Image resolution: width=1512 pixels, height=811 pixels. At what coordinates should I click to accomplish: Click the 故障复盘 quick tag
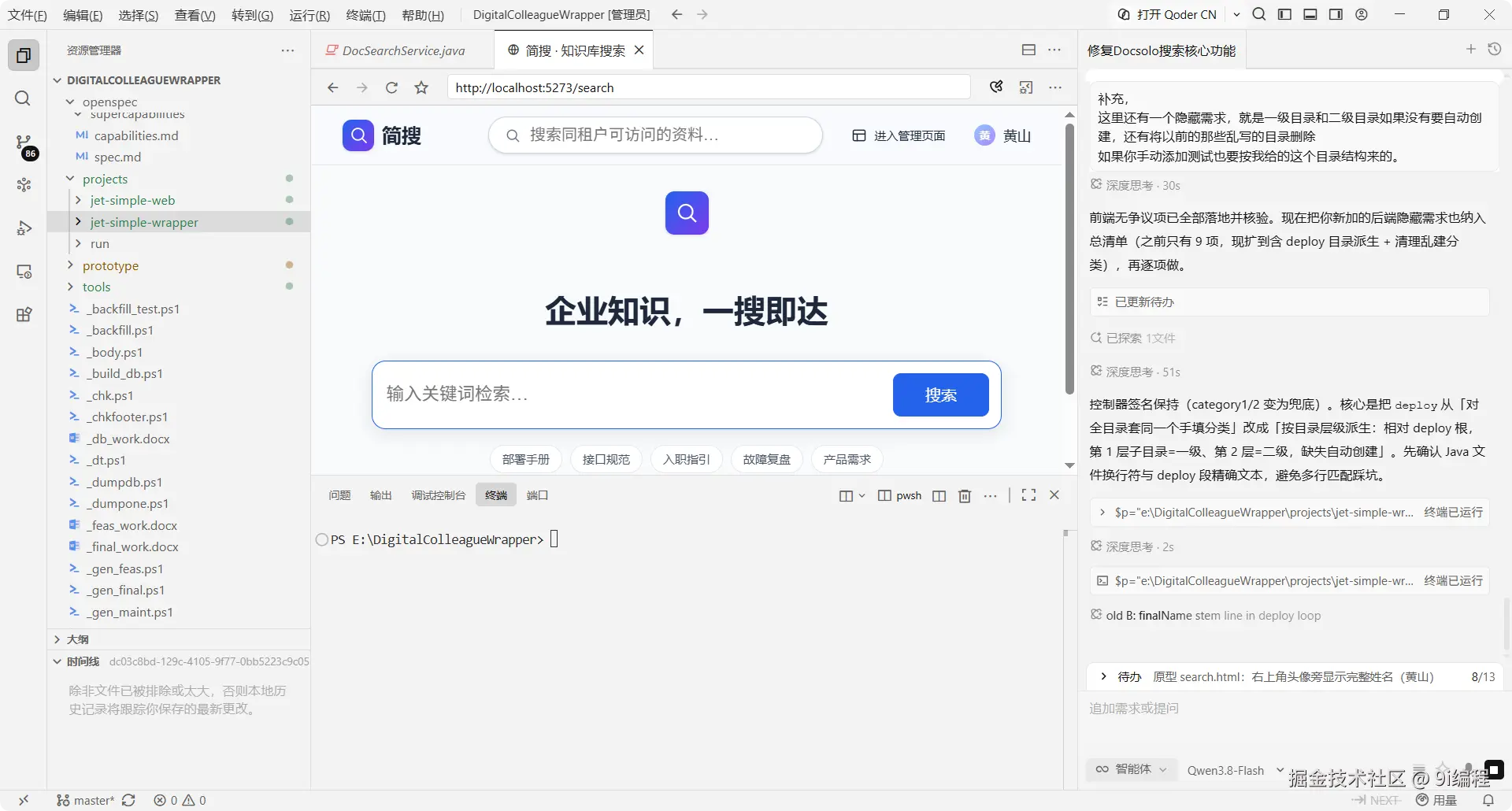[767, 459]
